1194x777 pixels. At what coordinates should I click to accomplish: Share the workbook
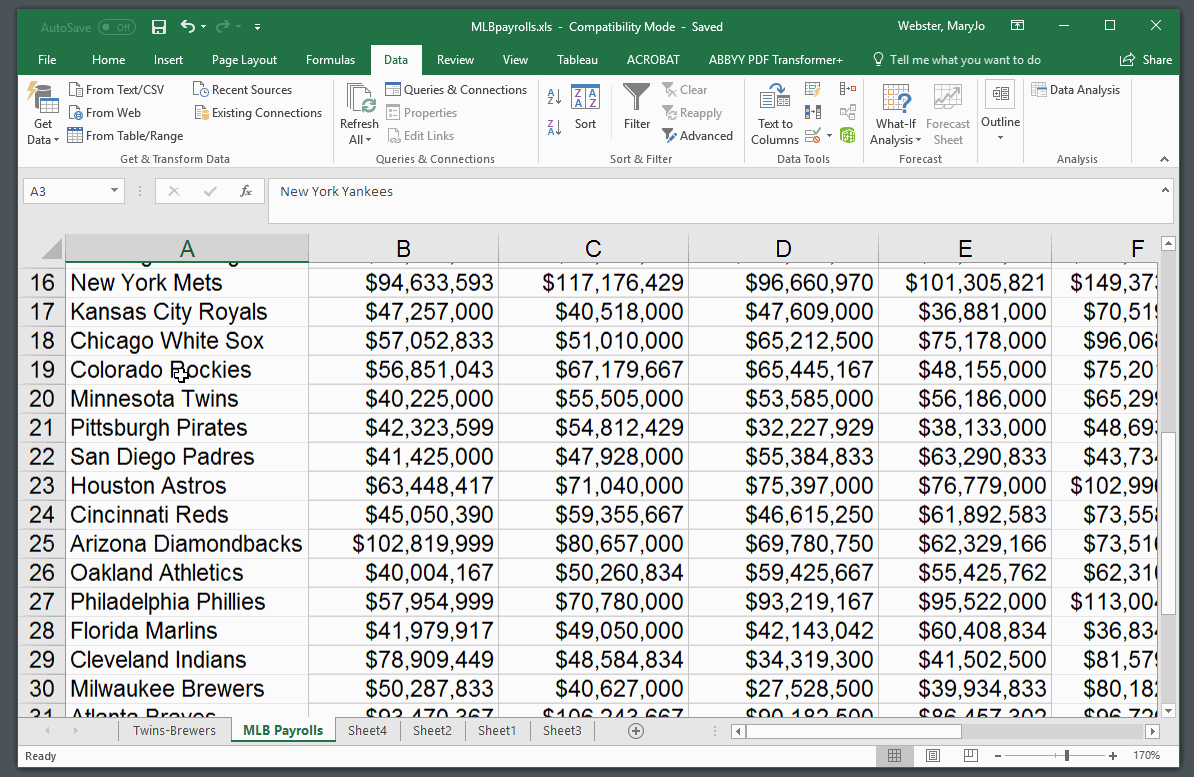coord(1146,59)
